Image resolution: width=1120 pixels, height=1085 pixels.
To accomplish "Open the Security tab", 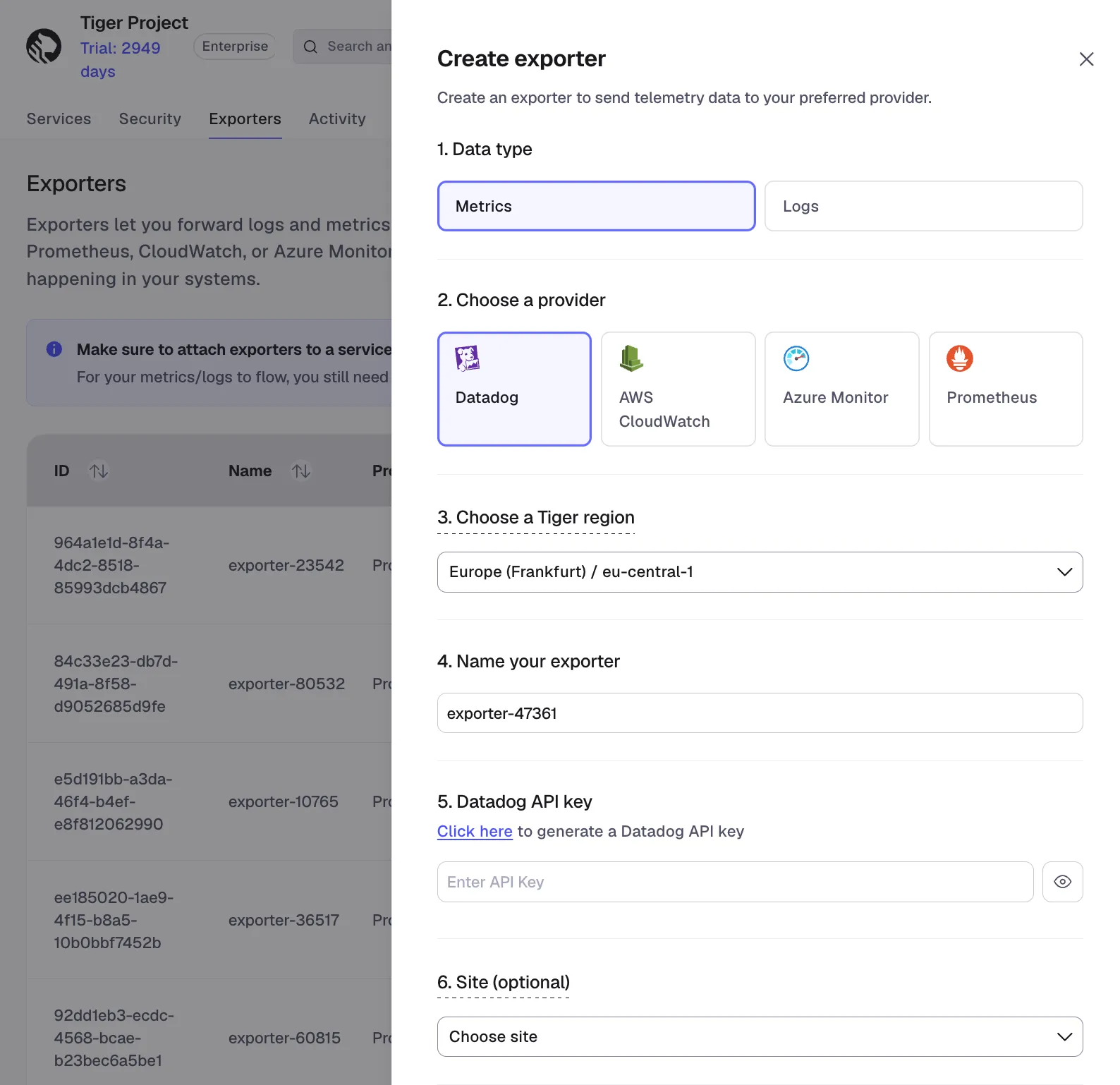I will pos(150,119).
